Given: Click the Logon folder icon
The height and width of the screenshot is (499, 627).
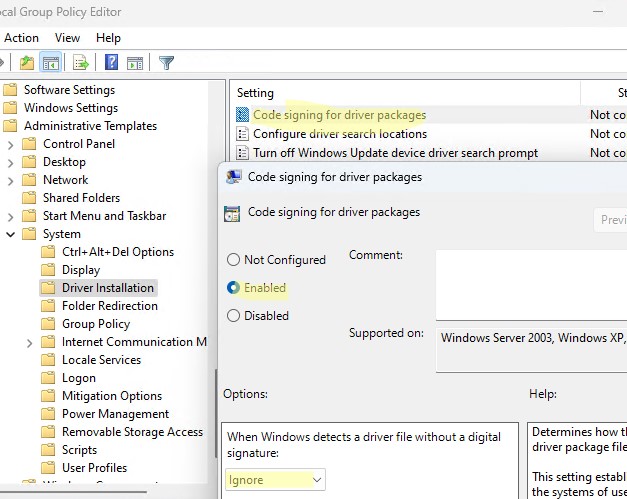Looking at the screenshot, I should pos(48,378).
